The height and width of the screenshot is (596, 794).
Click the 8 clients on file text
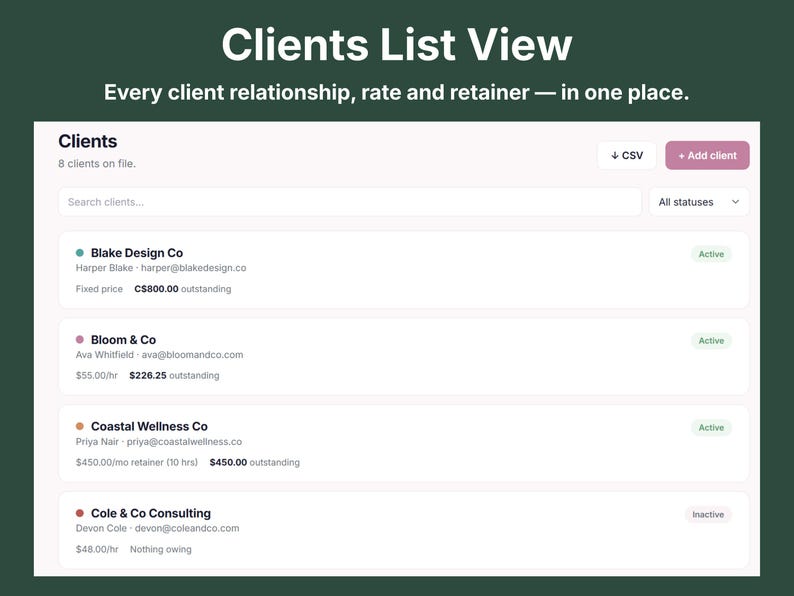97,164
